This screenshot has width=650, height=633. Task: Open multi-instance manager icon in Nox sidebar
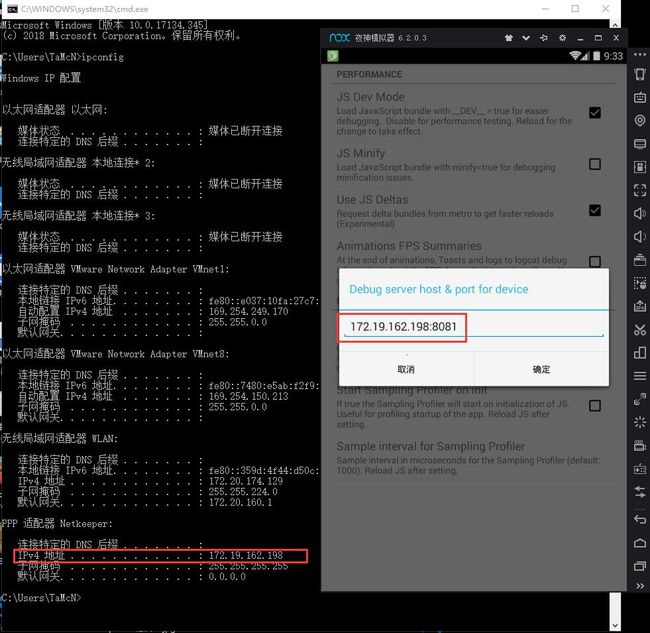click(640, 353)
